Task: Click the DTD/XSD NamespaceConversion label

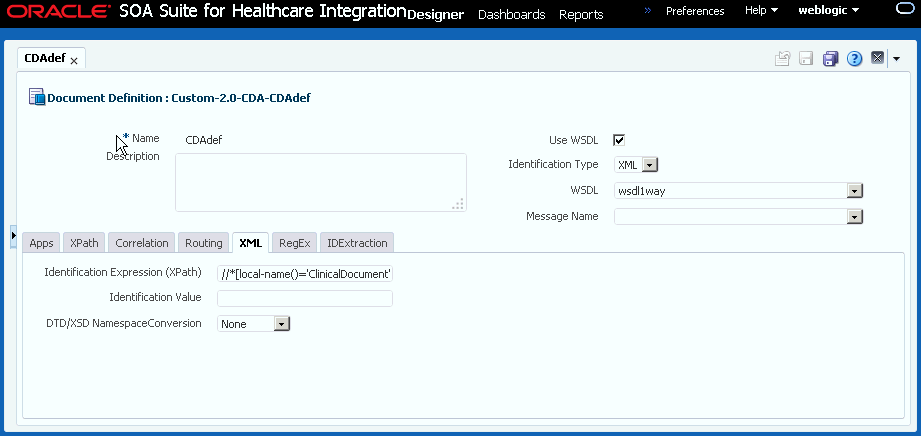Action: point(123,323)
